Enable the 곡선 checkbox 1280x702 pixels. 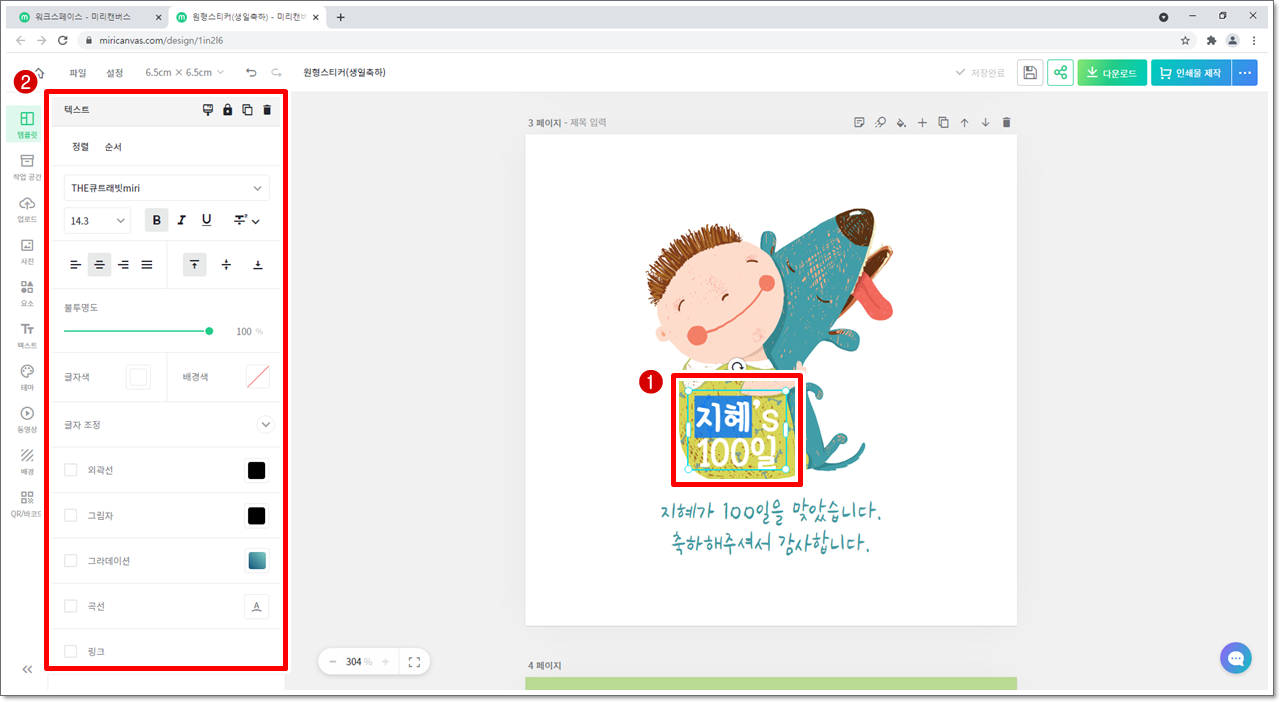click(x=71, y=606)
